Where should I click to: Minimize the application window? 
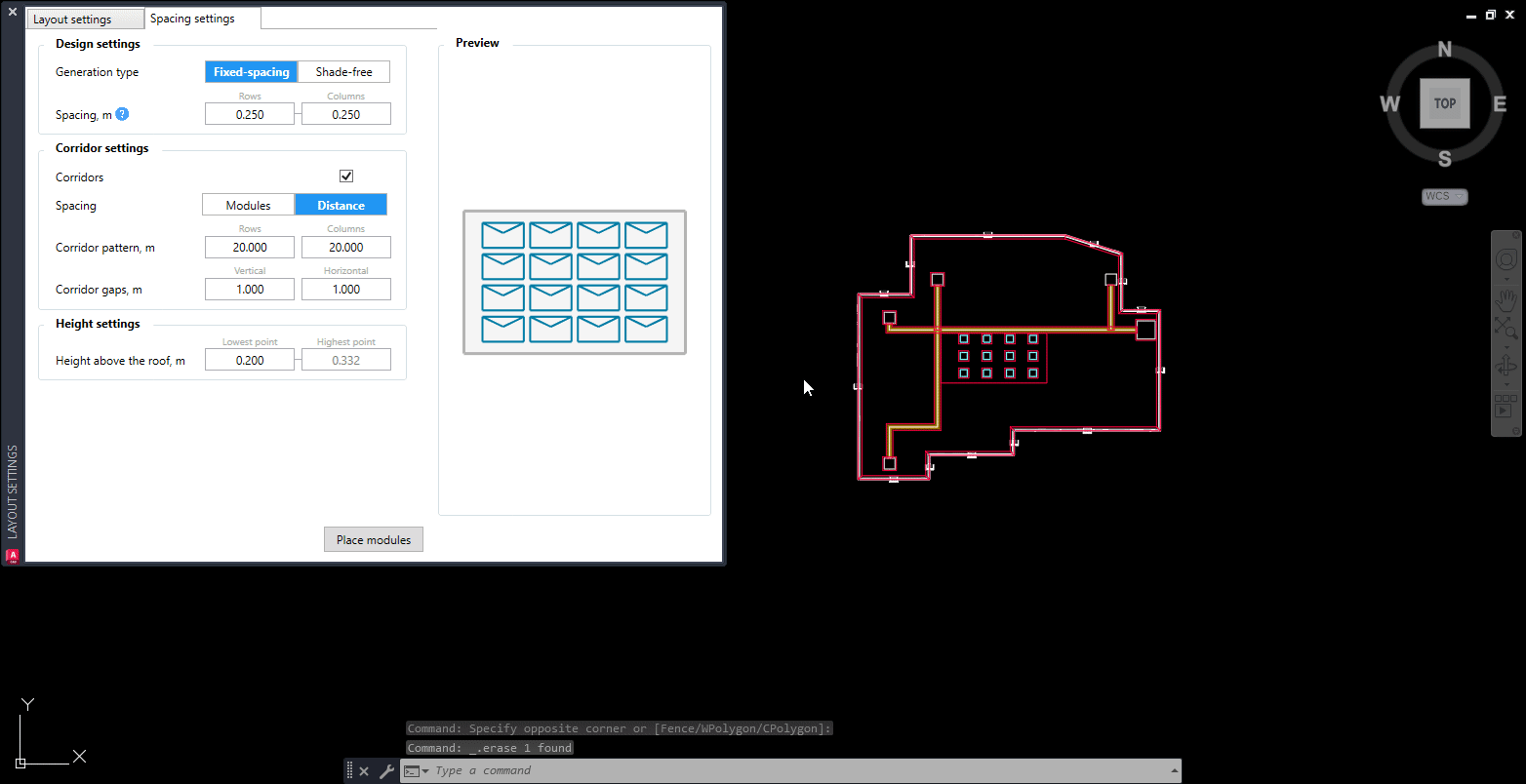pyautogui.click(x=1473, y=15)
